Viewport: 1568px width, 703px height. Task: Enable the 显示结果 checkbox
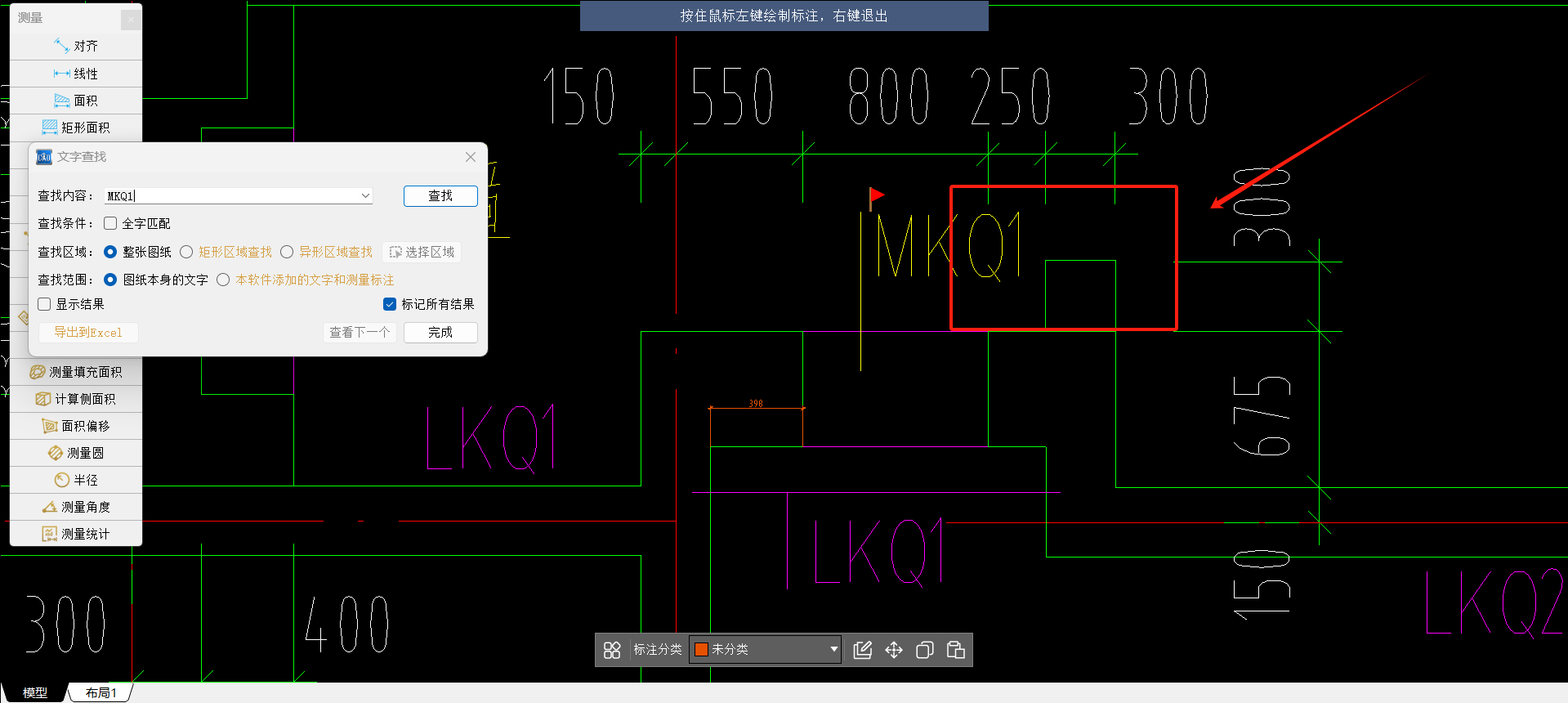coord(44,304)
